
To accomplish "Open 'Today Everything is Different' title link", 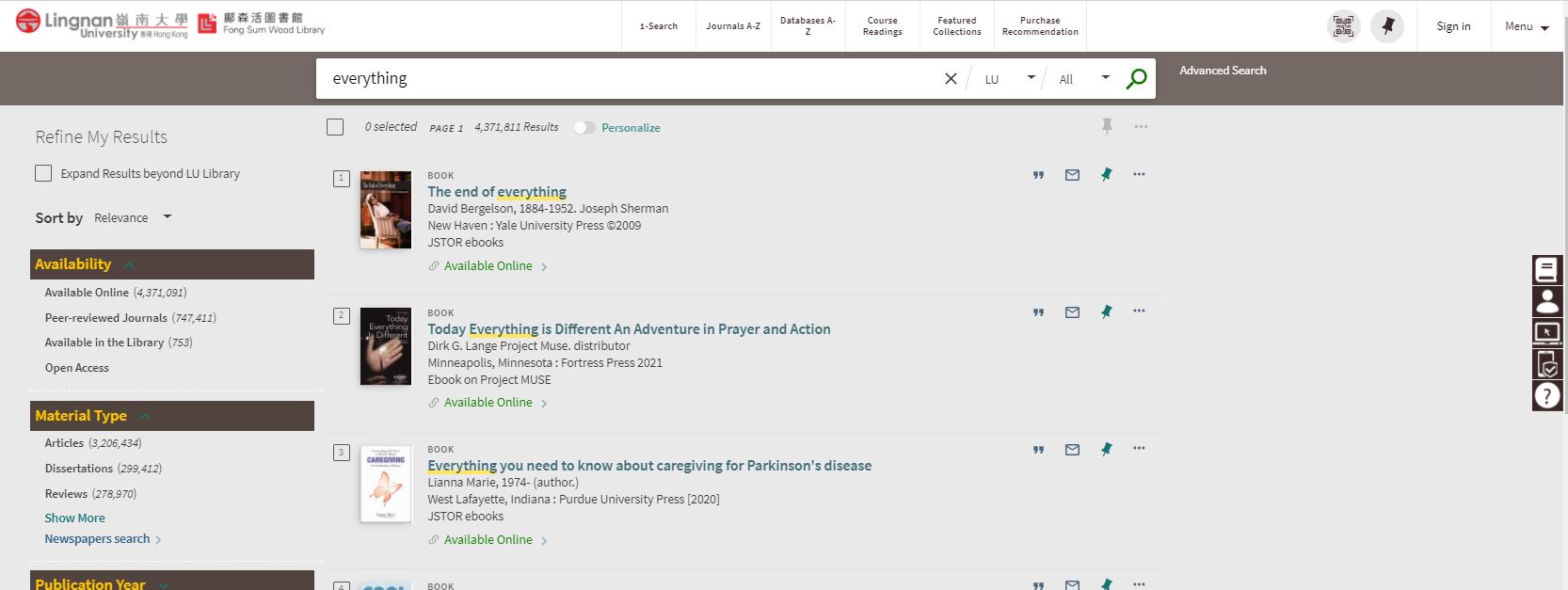I will pyautogui.click(x=629, y=329).
